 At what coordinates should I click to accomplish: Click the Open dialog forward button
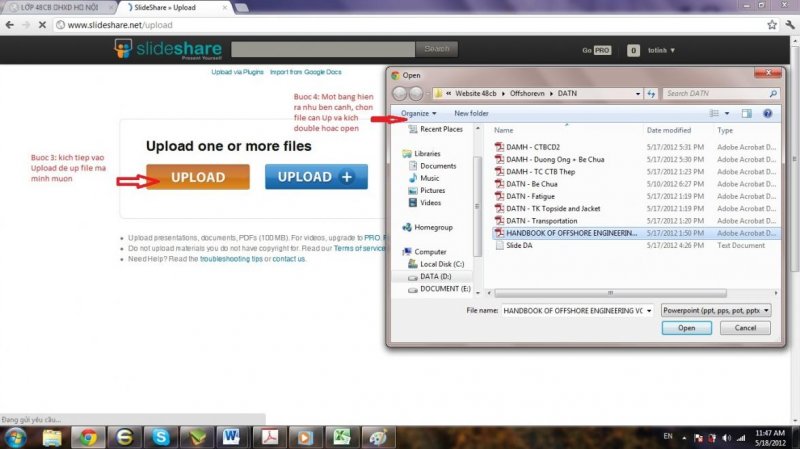(416, 93)
